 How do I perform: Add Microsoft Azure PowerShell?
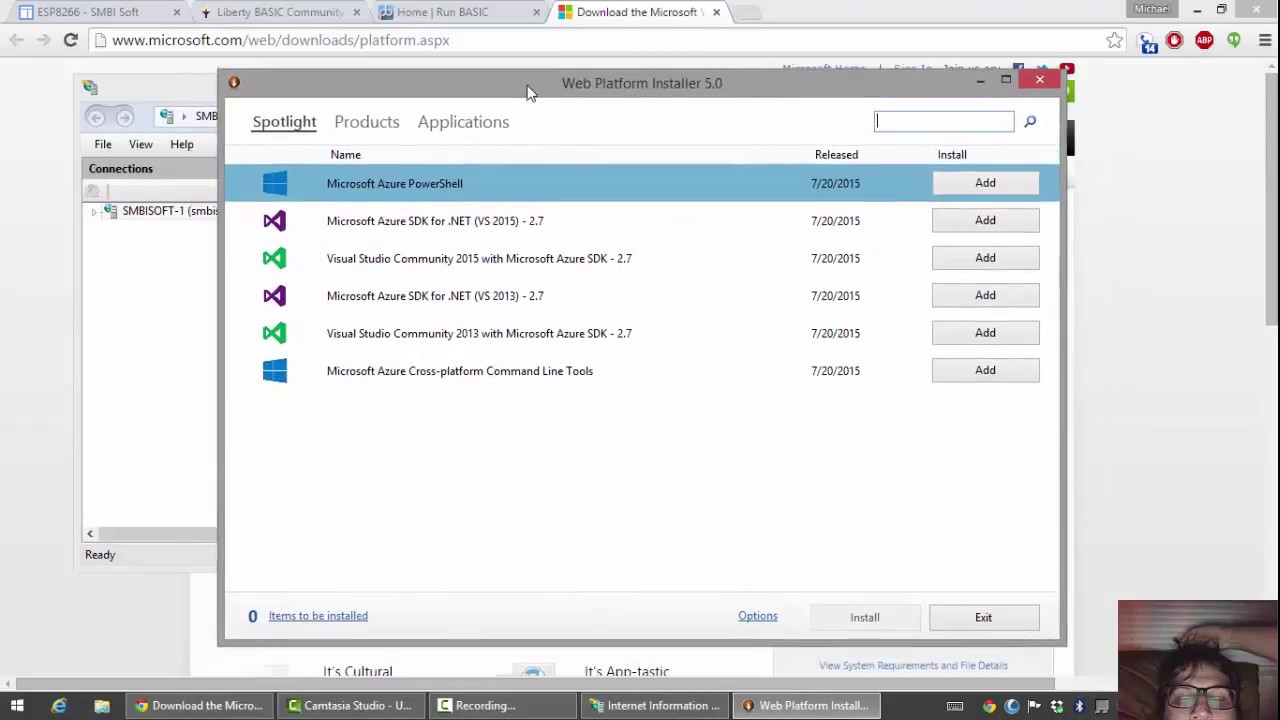(985, 183)
